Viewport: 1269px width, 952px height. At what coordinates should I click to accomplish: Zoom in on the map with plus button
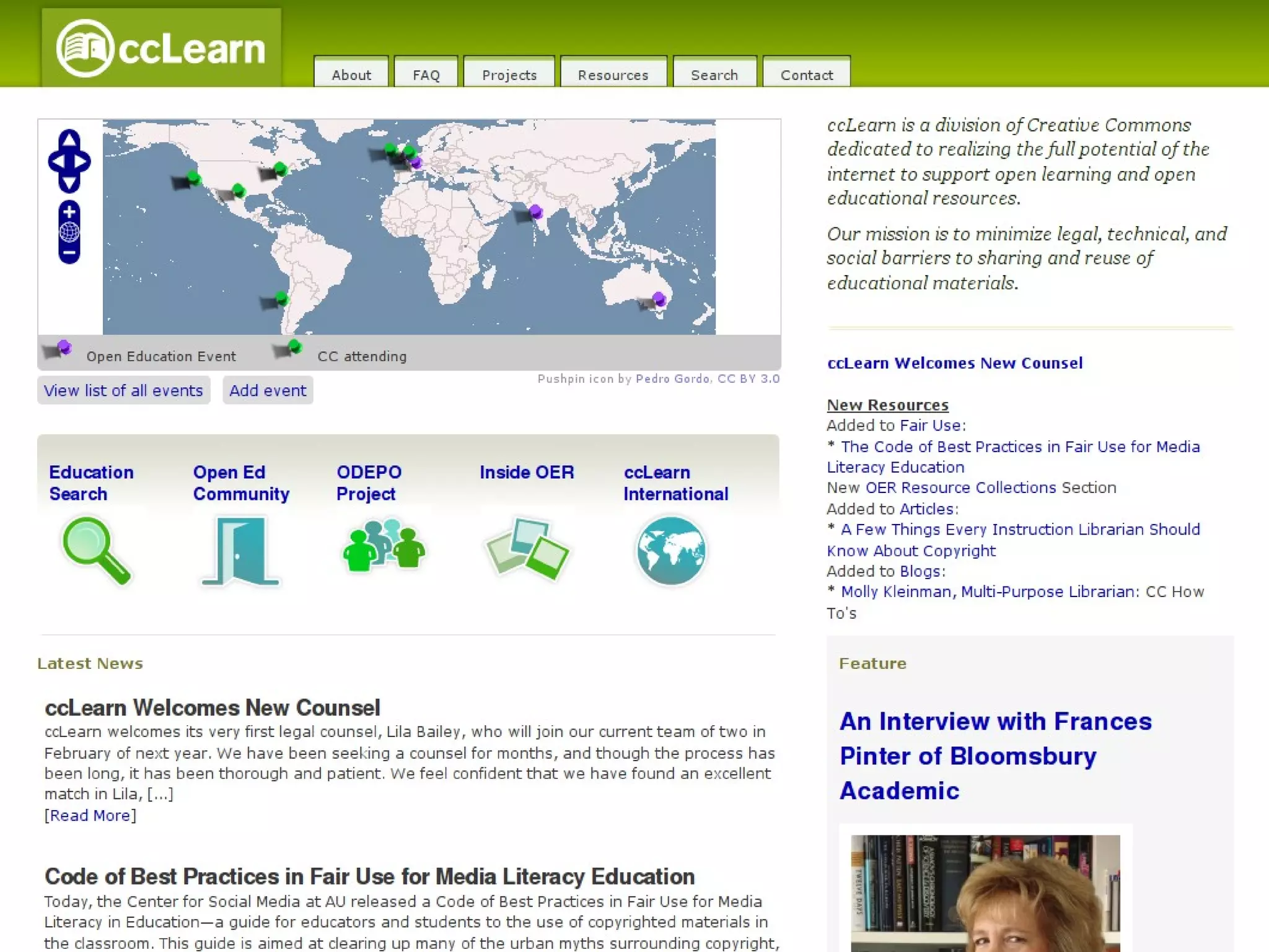69,212
